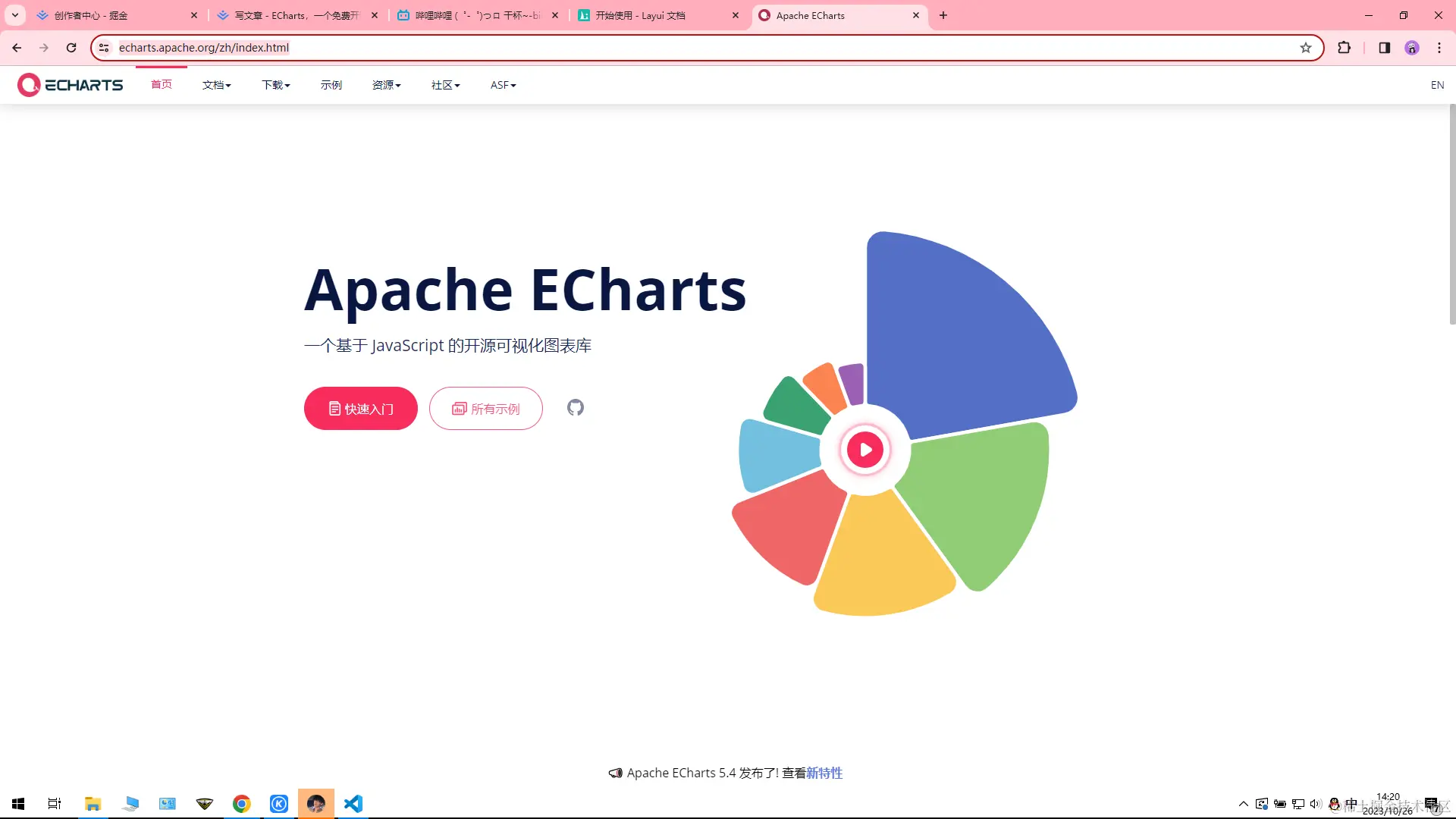Expand the 文档 dropdown menu
Screen dimensions: 1456x819
click(x=217, y=85)
